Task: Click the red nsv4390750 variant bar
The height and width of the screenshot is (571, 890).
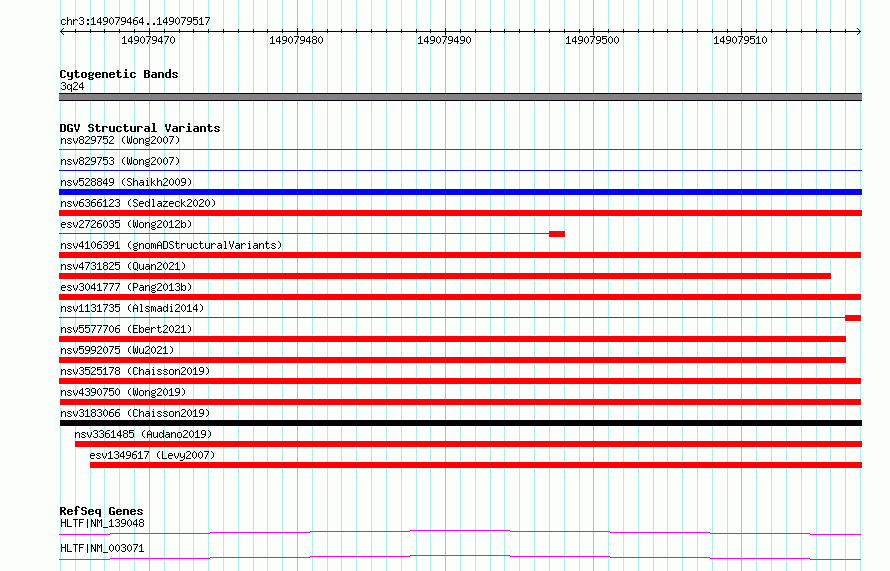Action: click(x=460, y=402)
